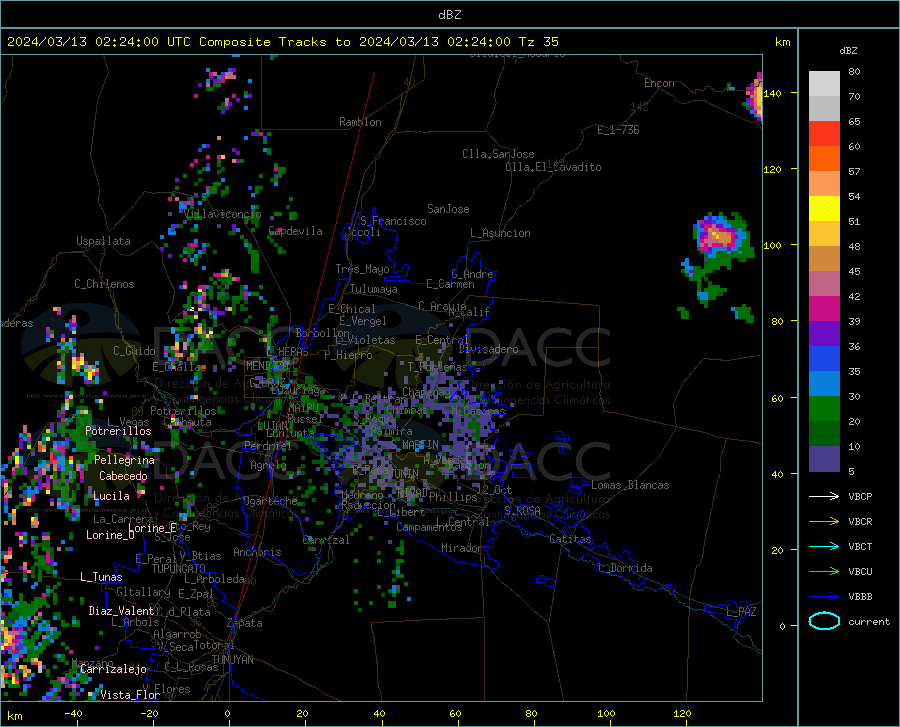Click the 'Anchoris' map label
The width and height of the screenshot is (900, 727).
257,553
